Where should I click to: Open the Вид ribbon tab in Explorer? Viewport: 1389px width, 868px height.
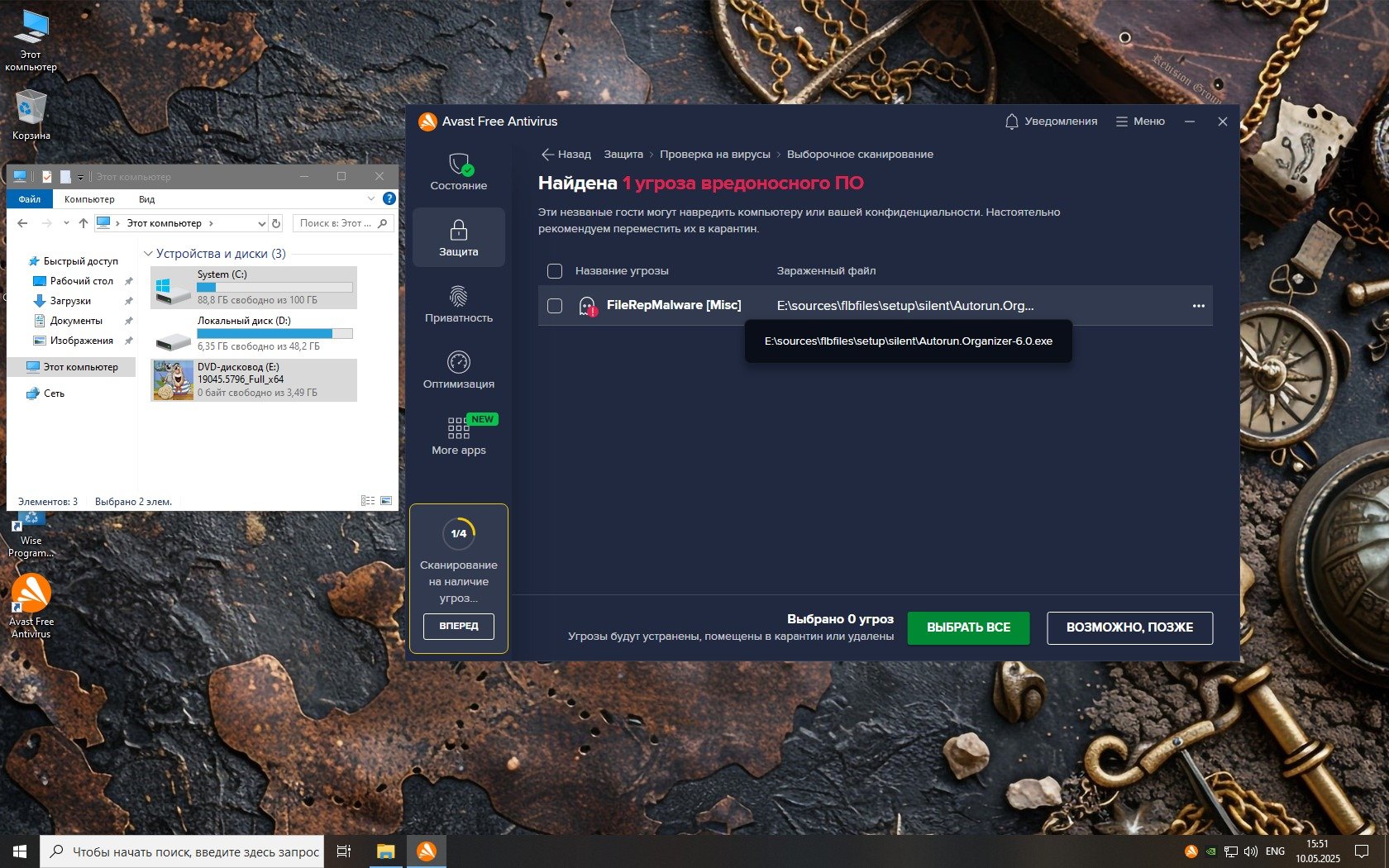[x=147, y=199]
